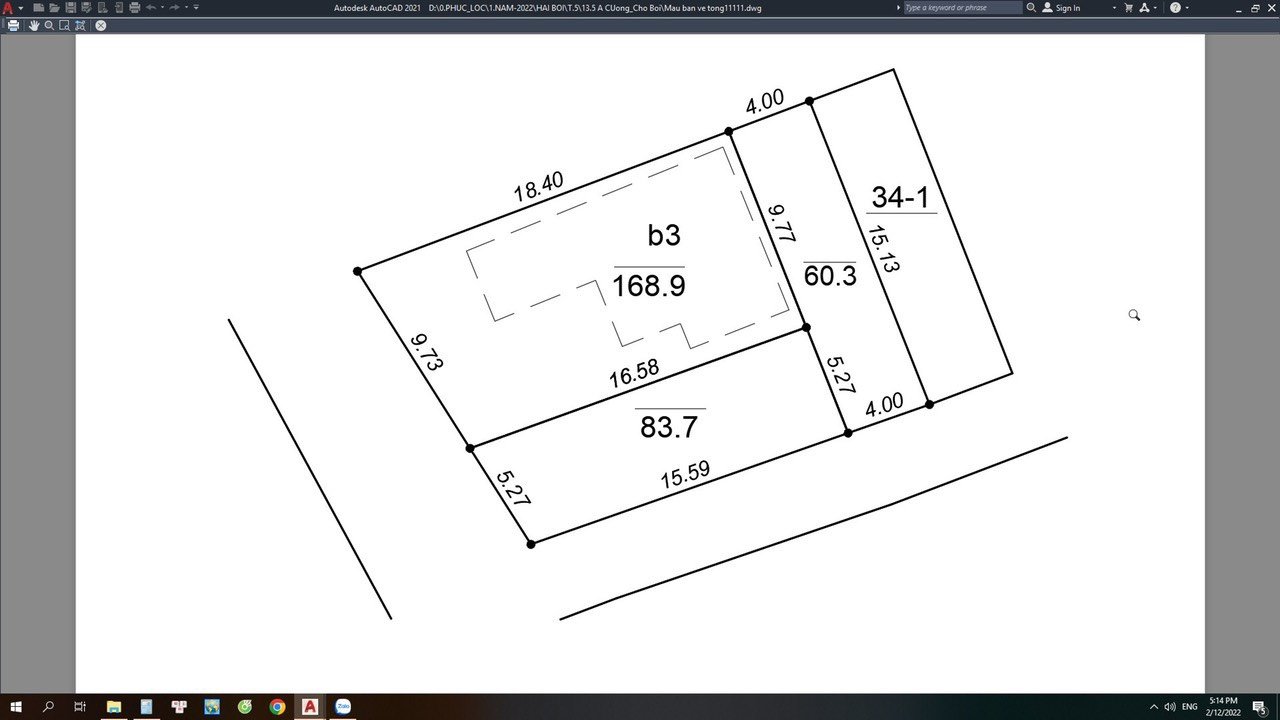Open Google Chrome from taskbar
The height and width of the screenshot is (720, 1280).
277,707
